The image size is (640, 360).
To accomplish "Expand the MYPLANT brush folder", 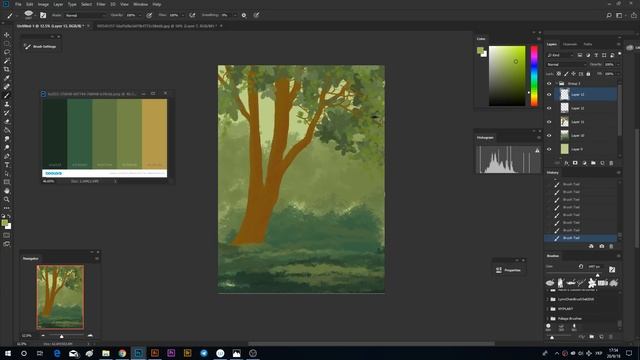I will (548, 309).
